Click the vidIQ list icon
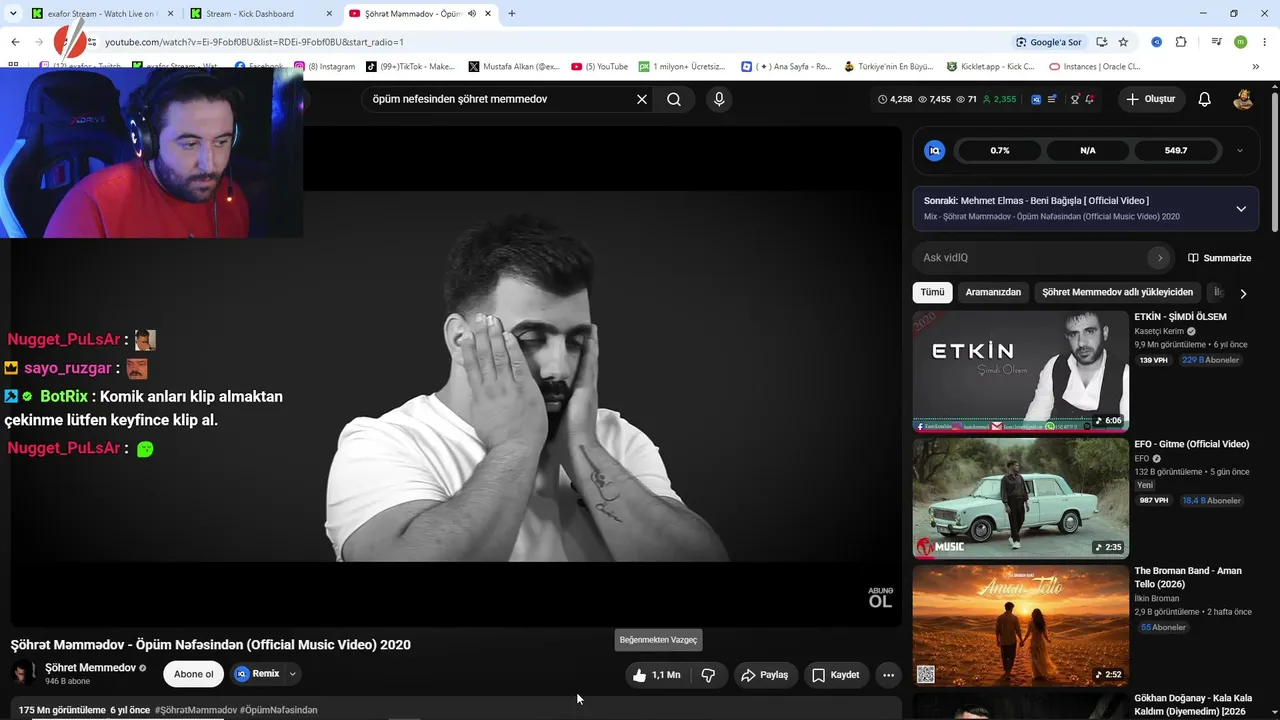The image size is (1280, 720). (1053, 99)
